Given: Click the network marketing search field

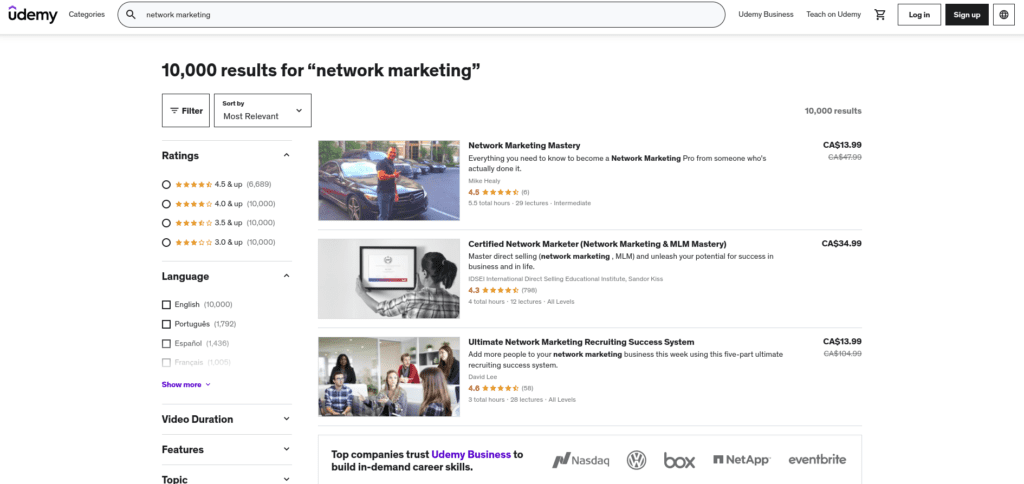Looking at the screenshot, I should click(421, 14).
